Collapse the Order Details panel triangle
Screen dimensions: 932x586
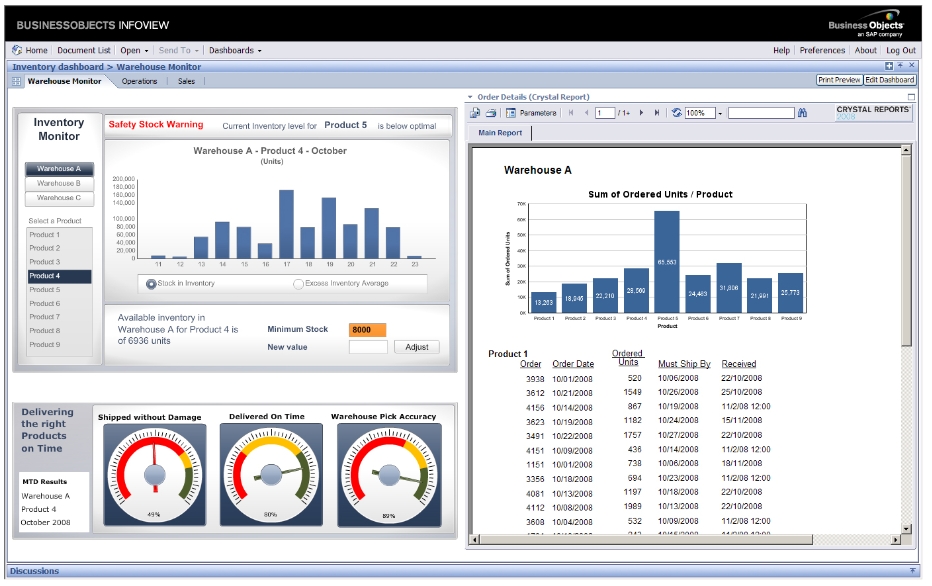(x=470, y=97)
